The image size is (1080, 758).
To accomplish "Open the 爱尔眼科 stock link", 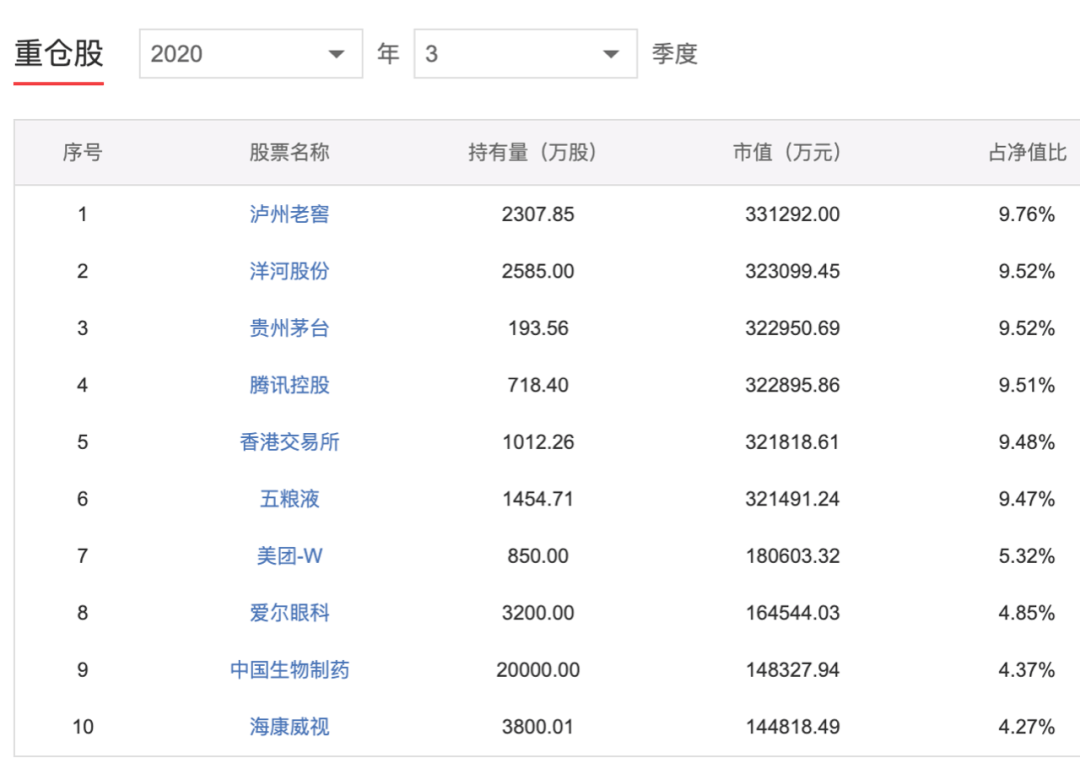I will pyautogui.click(x=289, y=613).
